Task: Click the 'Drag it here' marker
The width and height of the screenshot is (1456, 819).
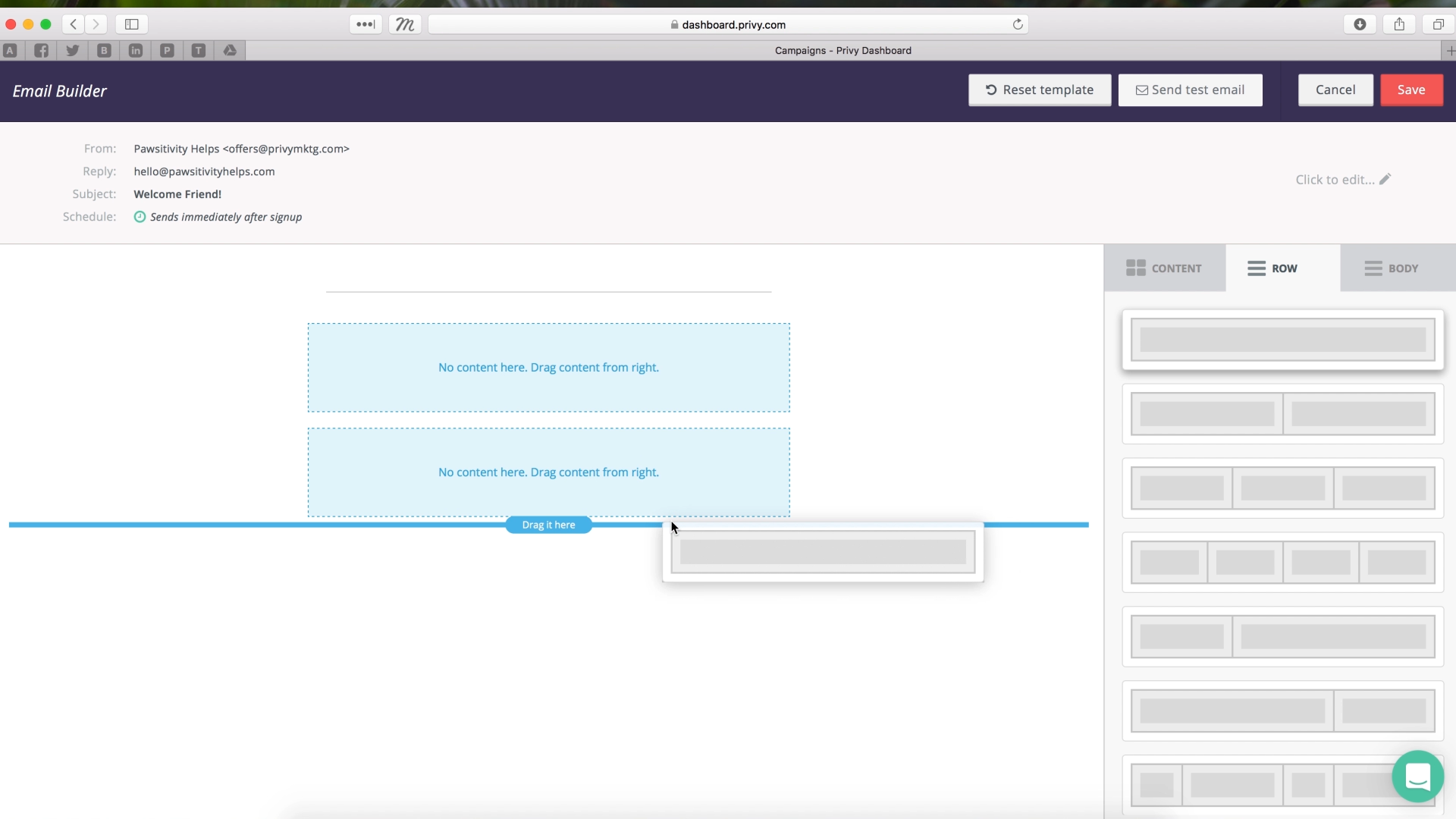Action: 548,525
